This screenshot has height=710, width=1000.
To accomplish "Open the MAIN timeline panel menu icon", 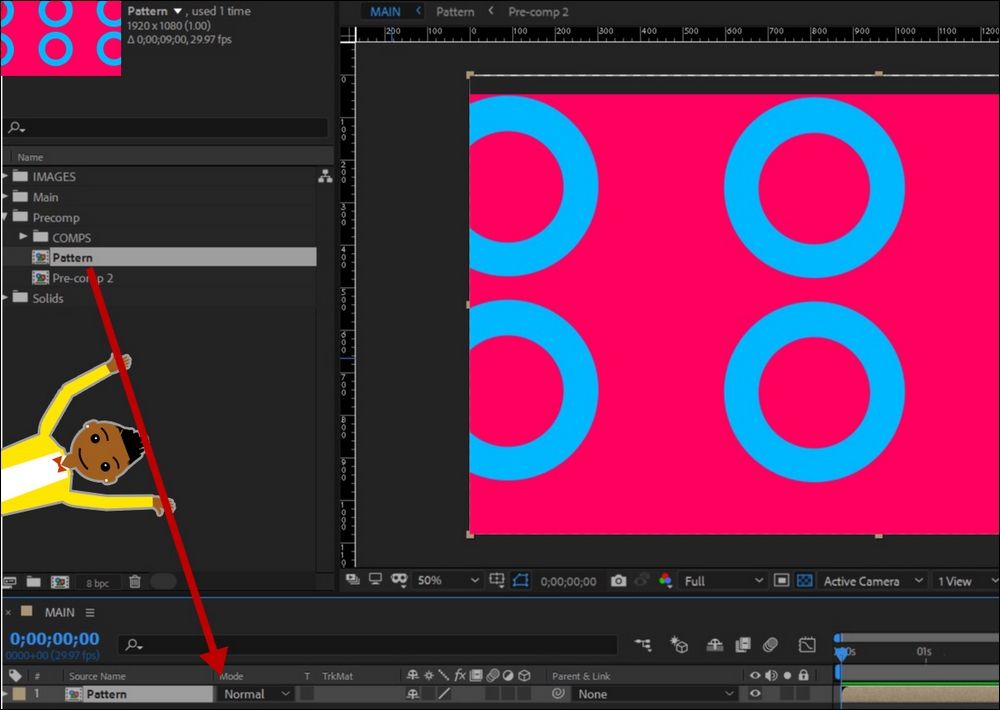I will coord(90,612).
